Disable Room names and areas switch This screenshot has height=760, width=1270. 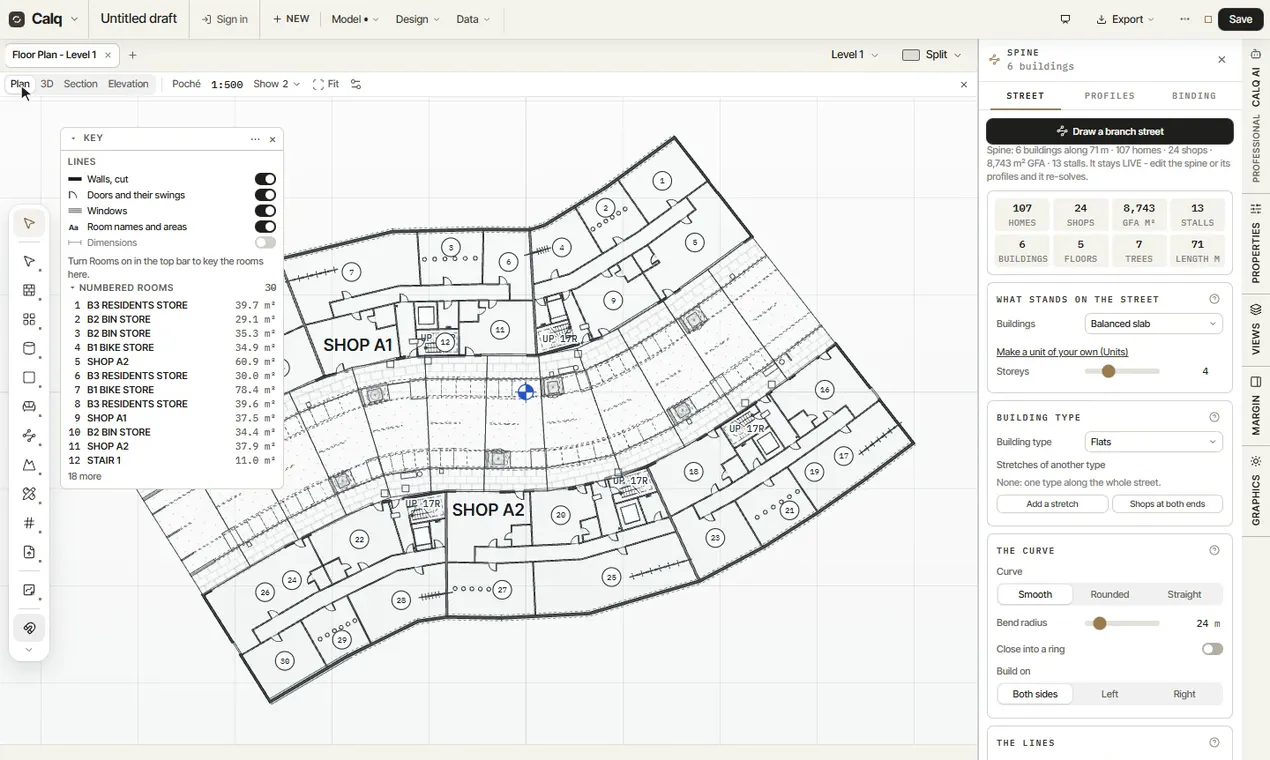pyautogui.click(x=265, y=227)
